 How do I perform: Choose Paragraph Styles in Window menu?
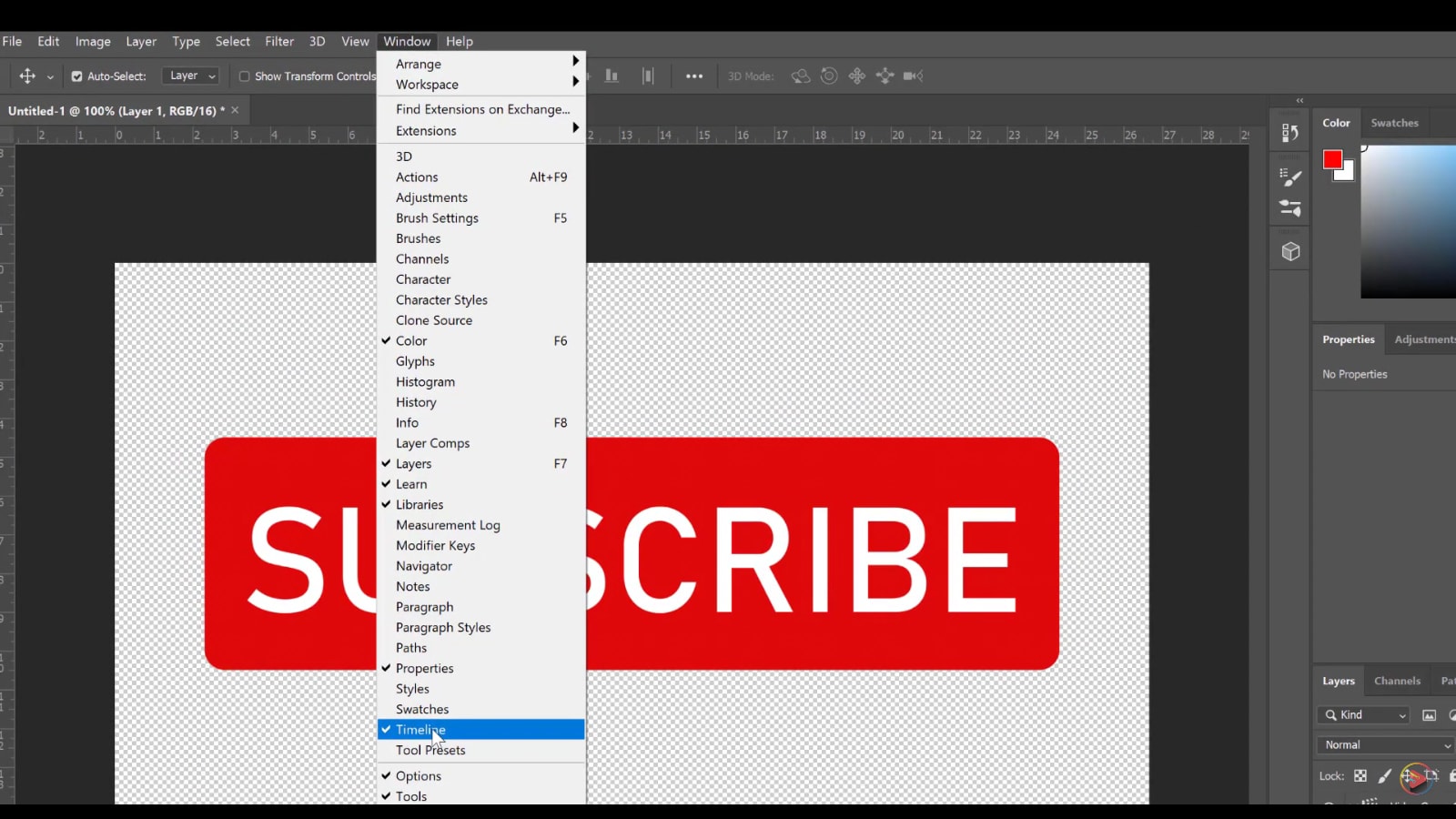pos(480,628)
